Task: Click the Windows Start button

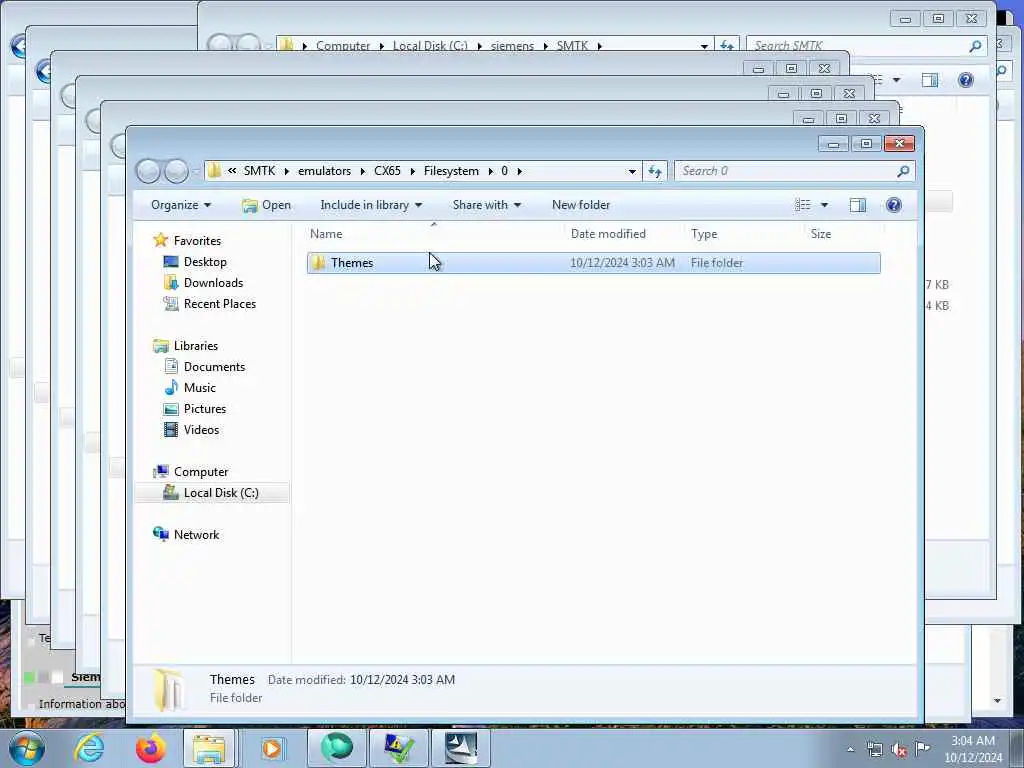Action: click(x=27, y=748)
